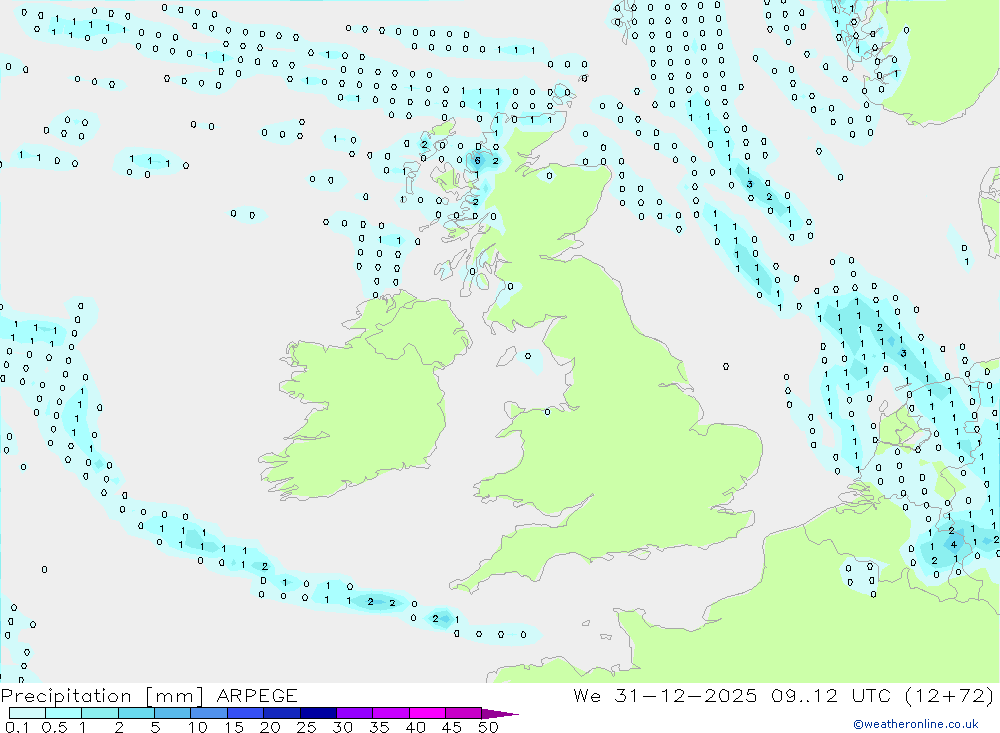Click the '6' precipitation value over Scotland
This screenshot has height=733, width=1000.
[x=478, y=161]
